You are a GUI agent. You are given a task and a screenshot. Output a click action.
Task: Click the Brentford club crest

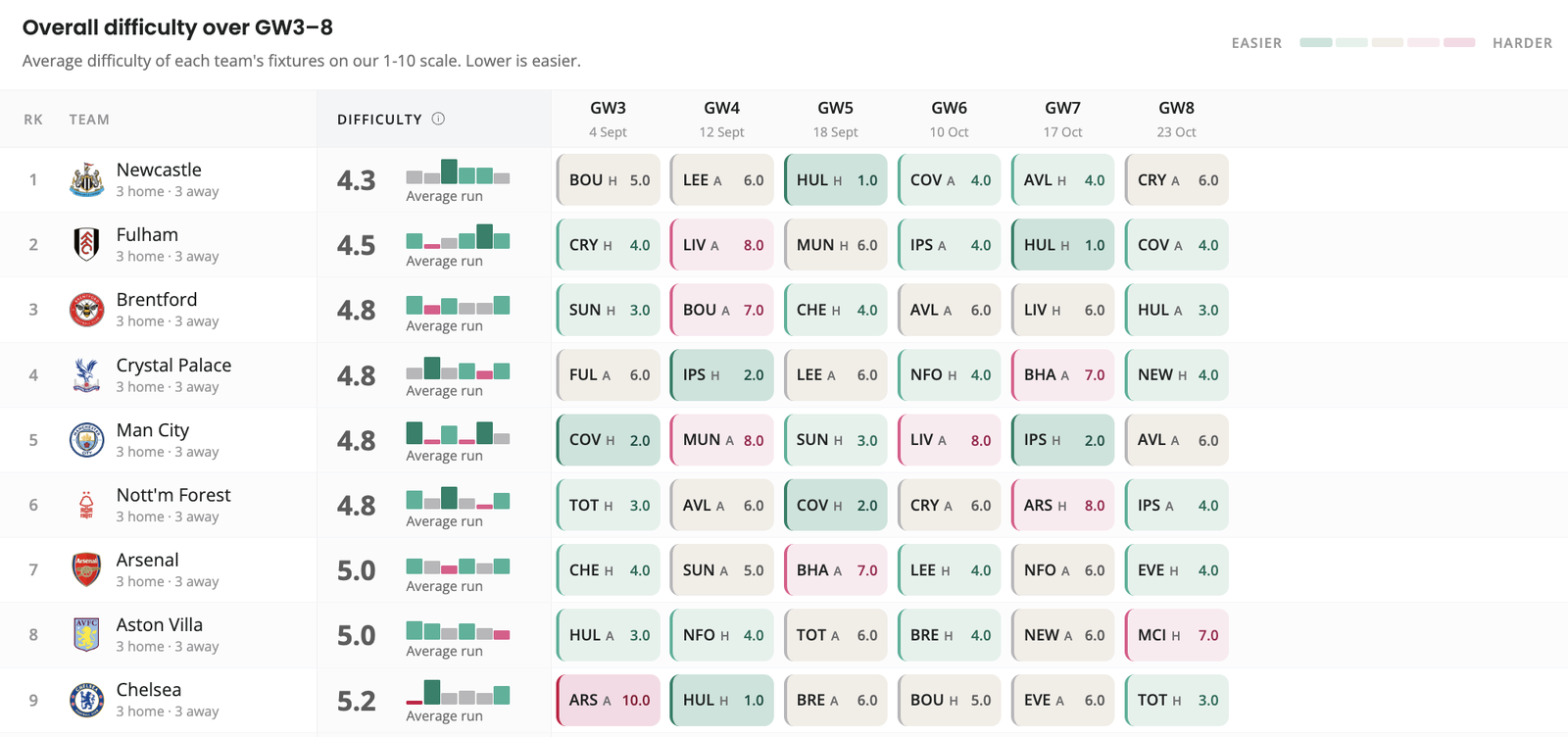87,310
